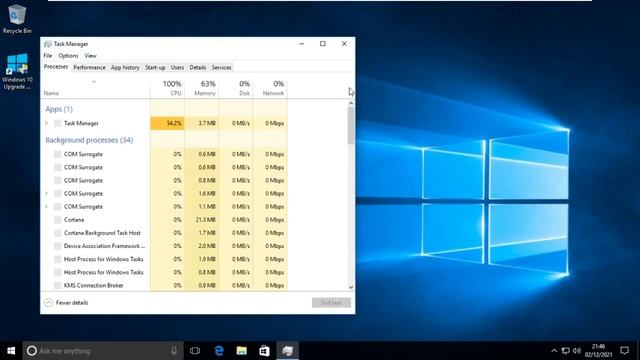Click the Cortana process icon
Viewport: 640px width, 360px height.
point(58,220)
